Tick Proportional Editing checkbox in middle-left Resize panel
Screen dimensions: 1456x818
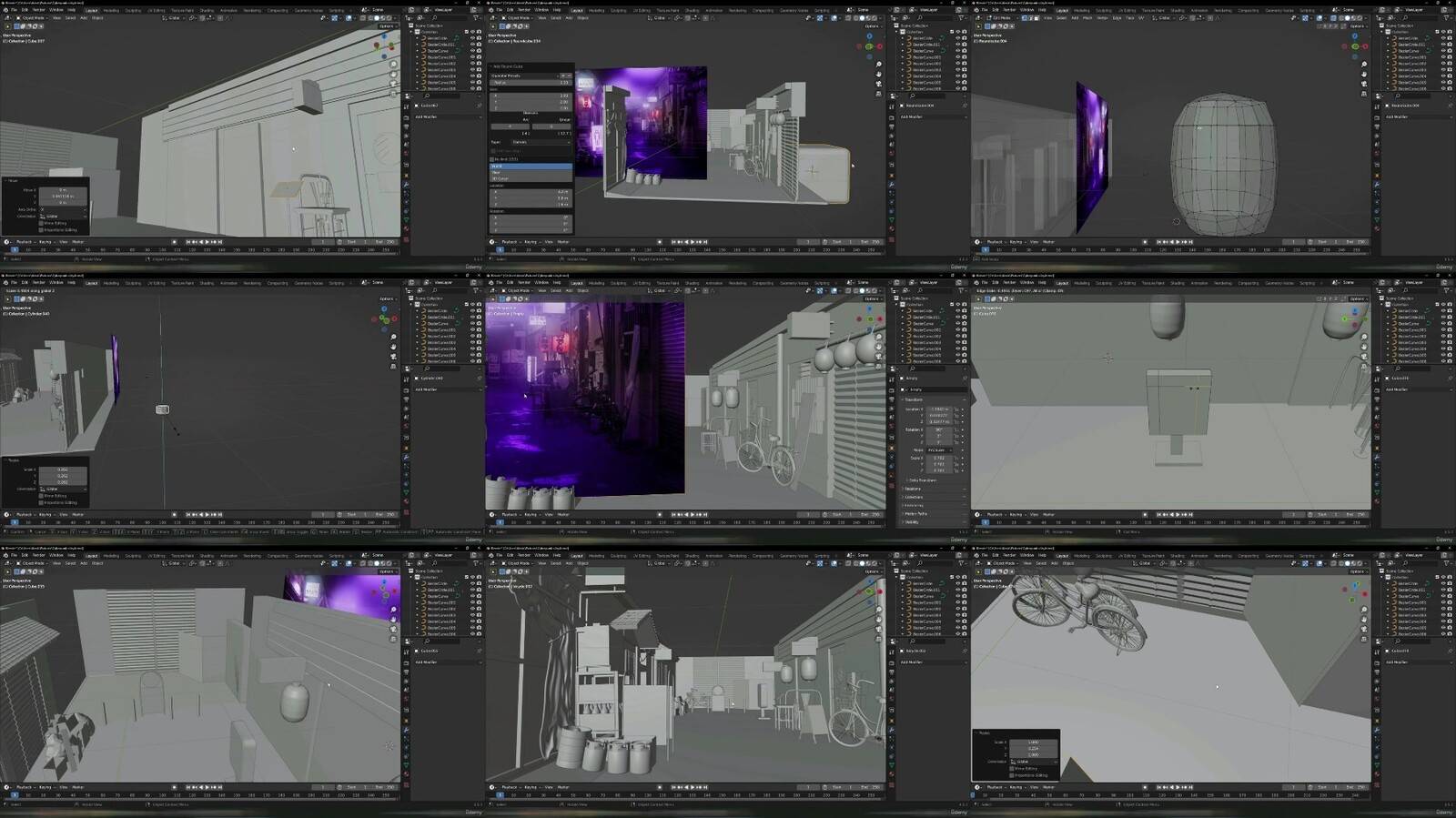tap(41, 502)
